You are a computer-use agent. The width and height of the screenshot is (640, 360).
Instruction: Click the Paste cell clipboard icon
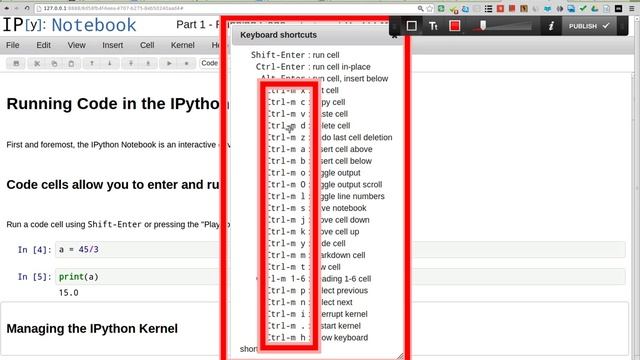[71, 63]
